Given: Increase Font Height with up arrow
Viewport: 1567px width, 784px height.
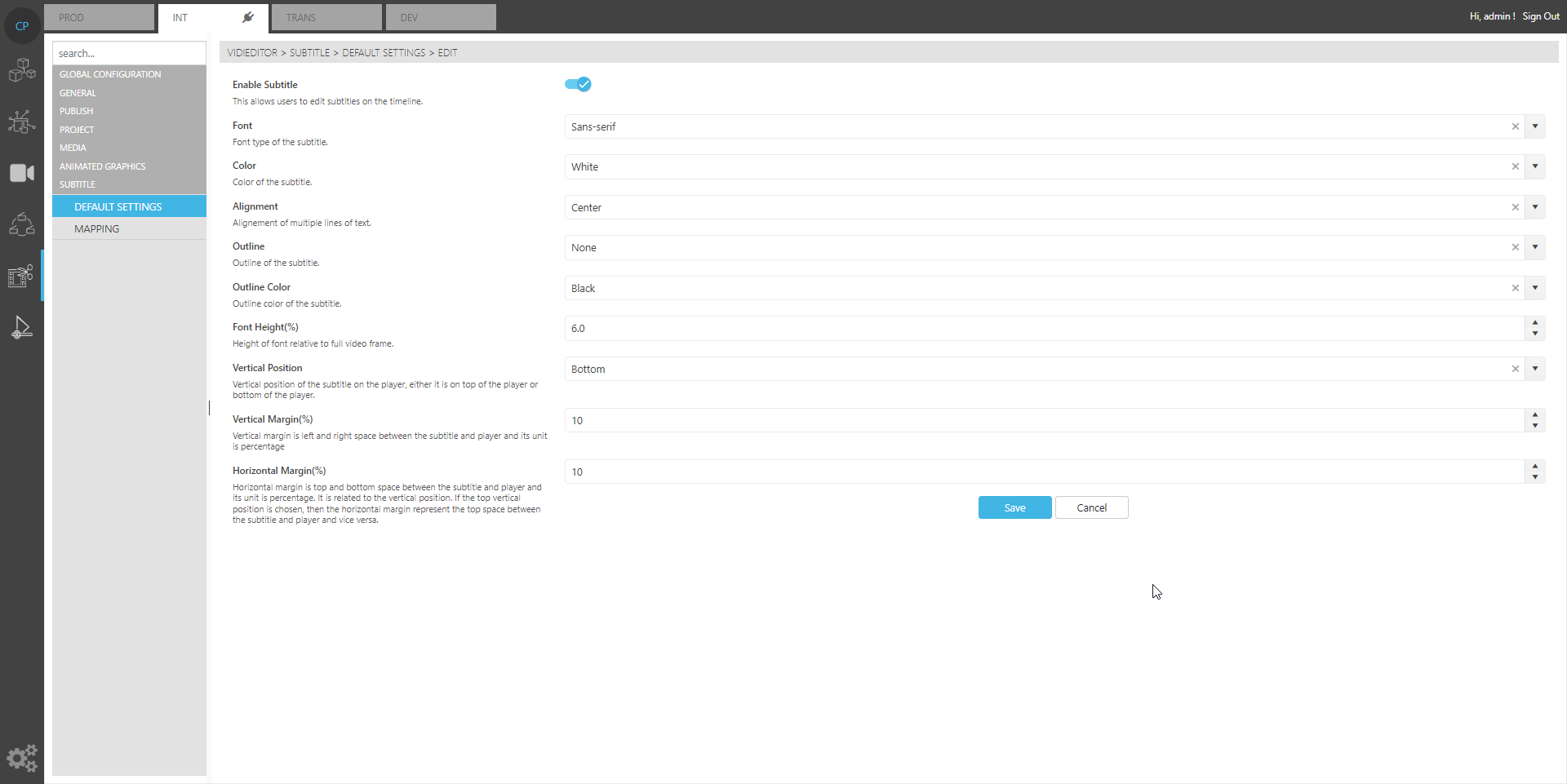Looking at the screenshot, I should pos(1535,323).
